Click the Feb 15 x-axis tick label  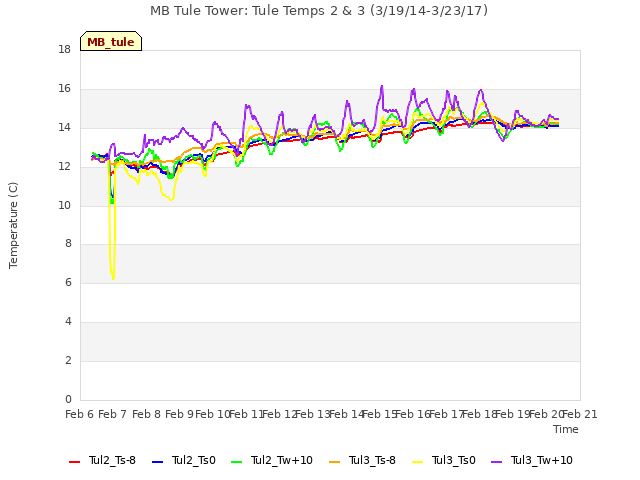tap(380, 414)
